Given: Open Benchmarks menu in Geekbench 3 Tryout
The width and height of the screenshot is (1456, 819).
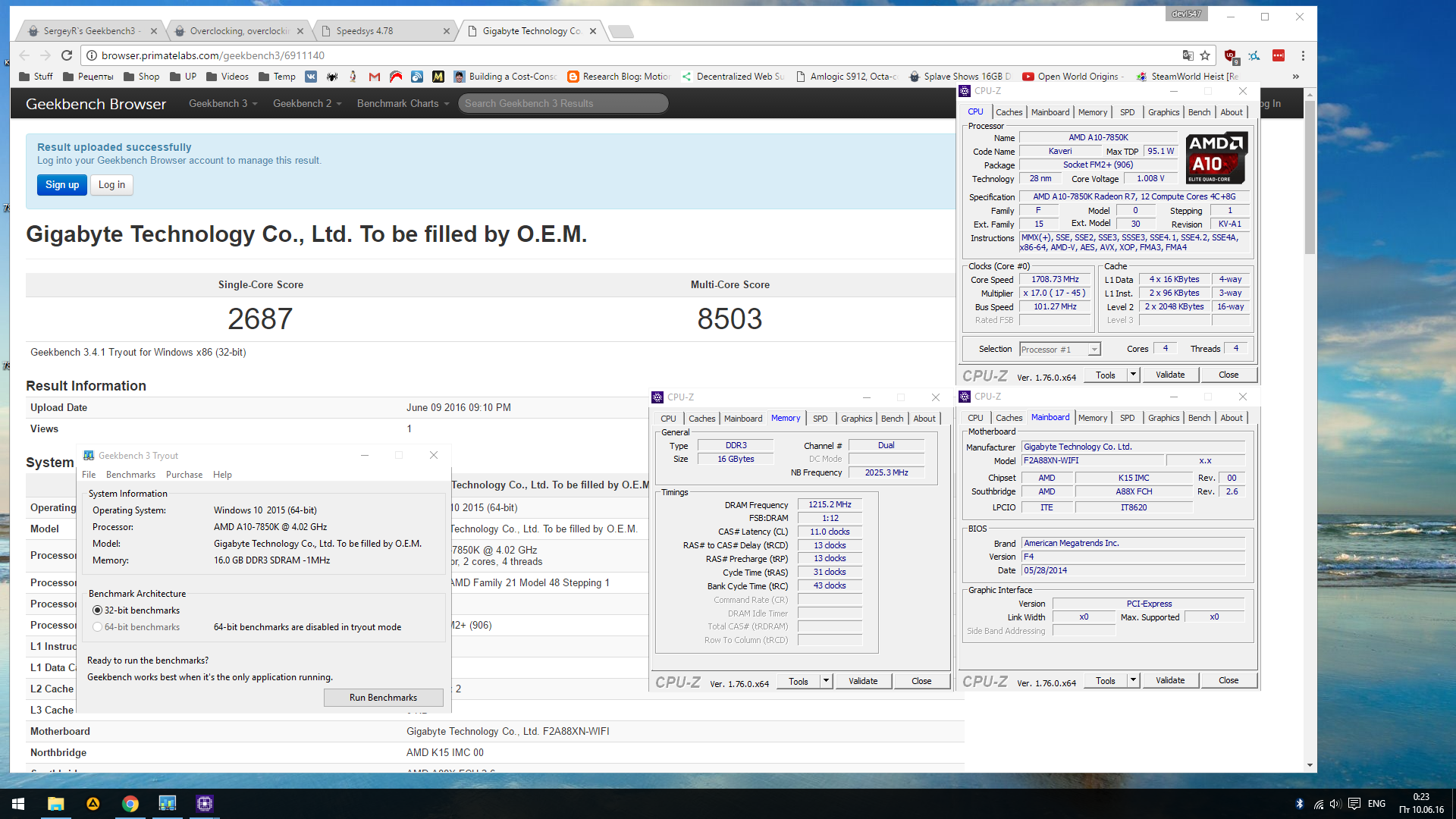Looking at the screenshot, I should [130, 475].
